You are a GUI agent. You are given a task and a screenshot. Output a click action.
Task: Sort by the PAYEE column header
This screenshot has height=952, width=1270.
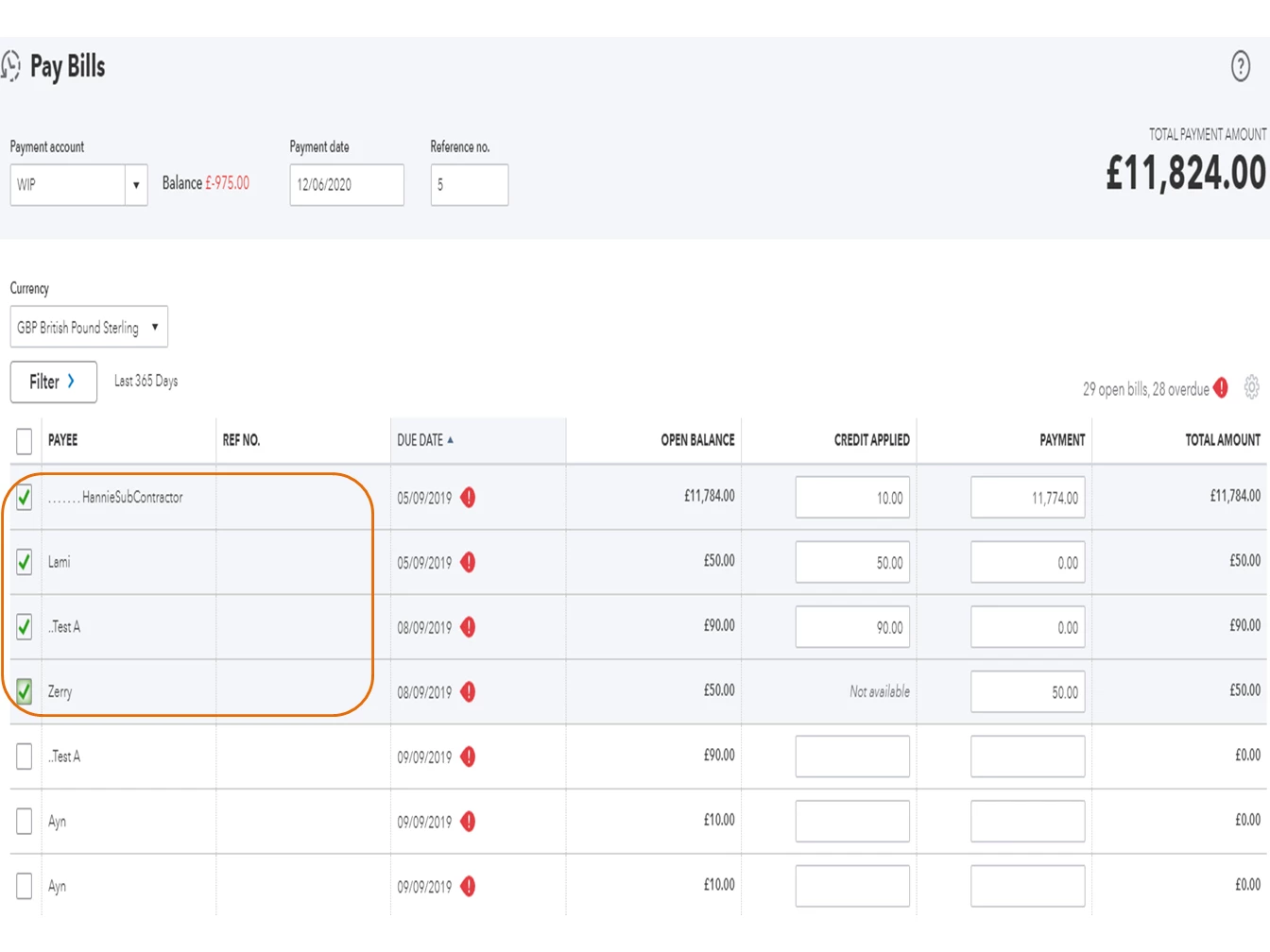(x=63, y=440)
